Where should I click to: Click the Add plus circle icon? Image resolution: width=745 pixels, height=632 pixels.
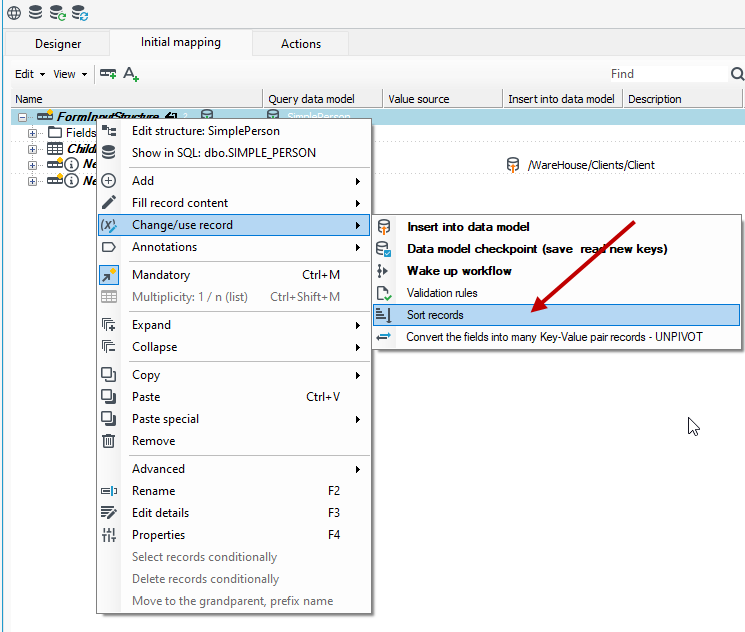(x=109, y=181)
